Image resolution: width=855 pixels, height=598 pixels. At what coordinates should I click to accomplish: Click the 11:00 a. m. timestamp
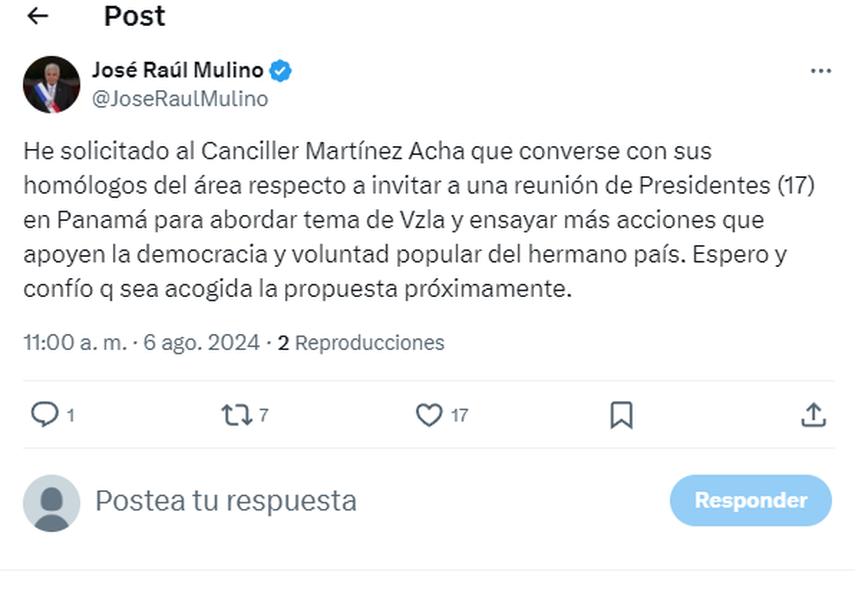tap(75, 343)
